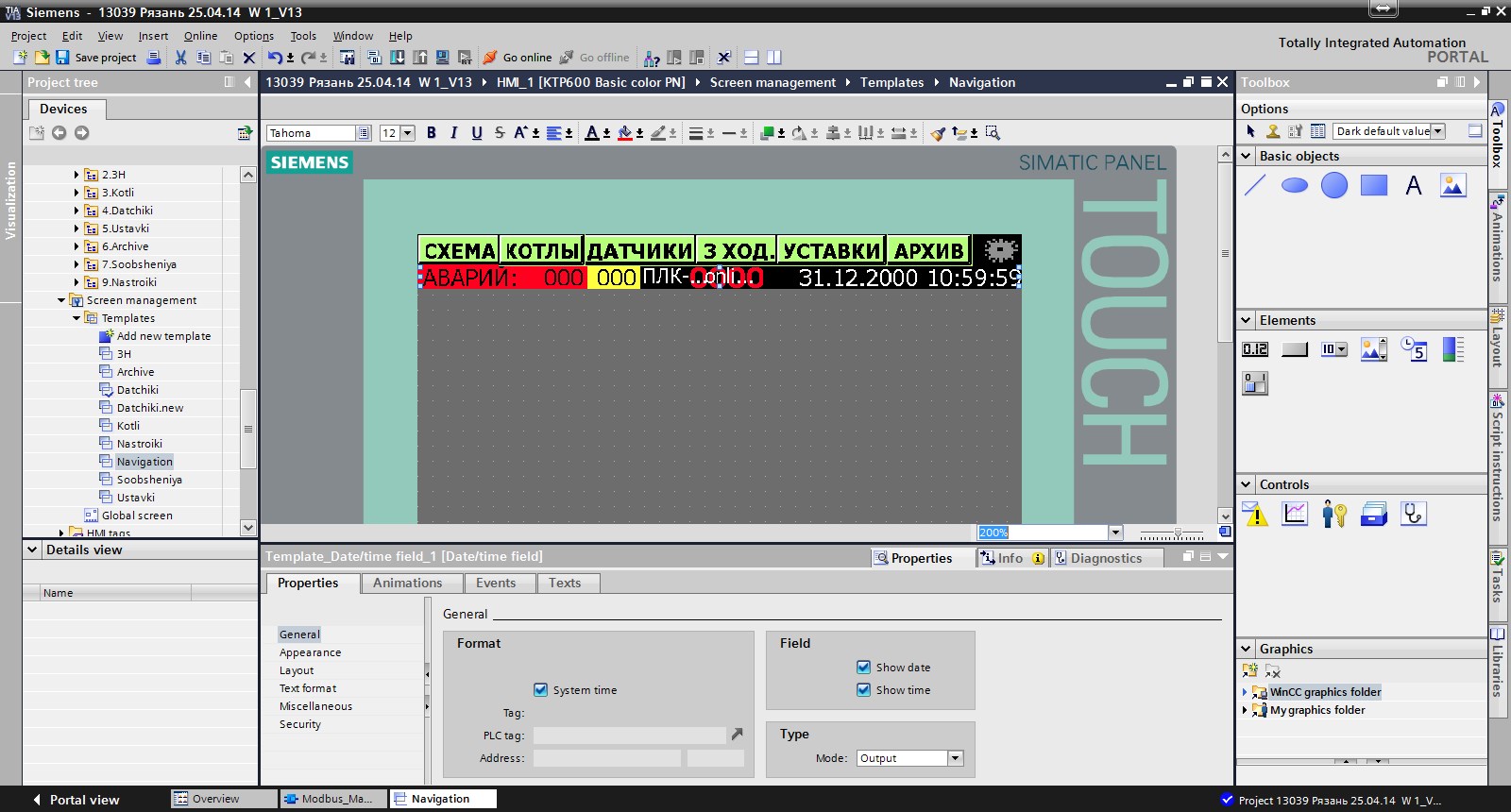The width and height of the screenshot is (1511, 812).
Task: Open the Options menu
Action: tap(254, 36)
